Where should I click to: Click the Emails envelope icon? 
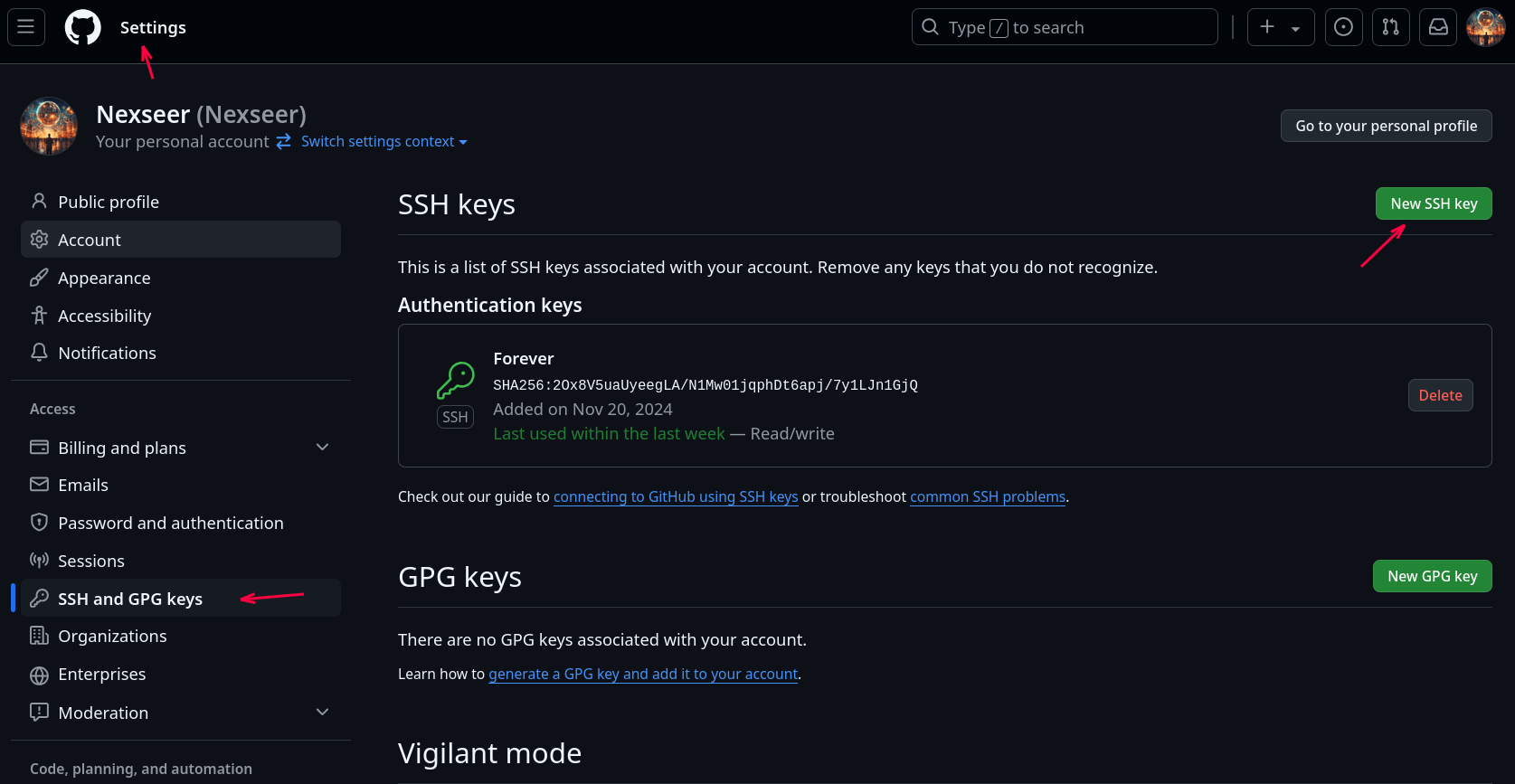[39, 485]
